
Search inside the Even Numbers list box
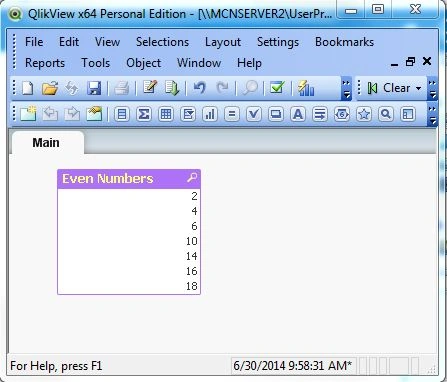click(x=192, y=178)
